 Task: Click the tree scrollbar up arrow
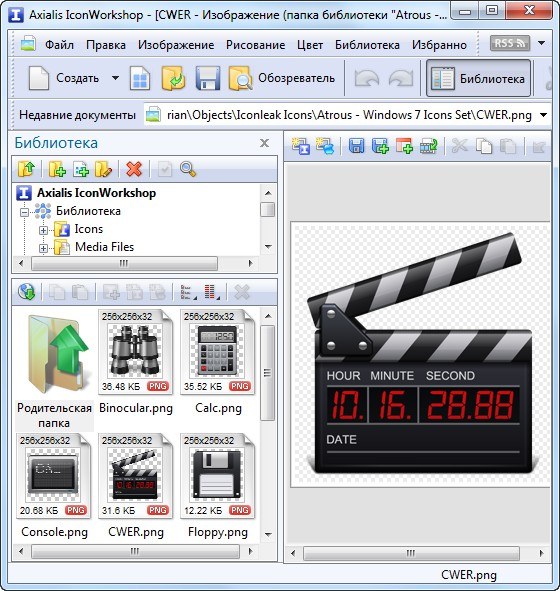click(x=268, y=193)
